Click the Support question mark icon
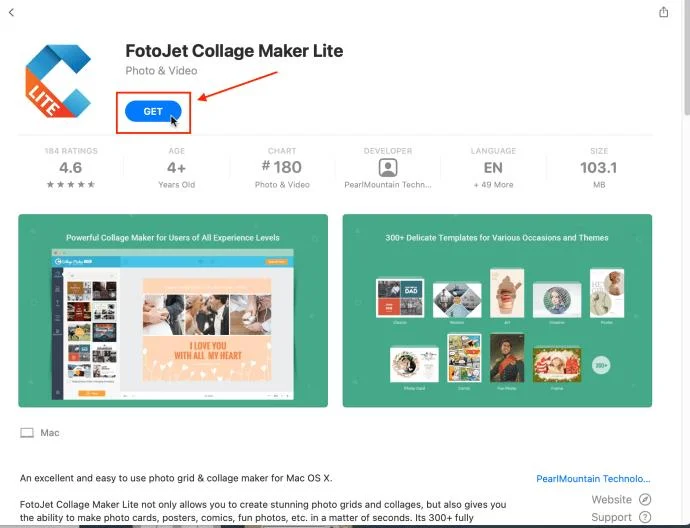 tap(645, 517)
